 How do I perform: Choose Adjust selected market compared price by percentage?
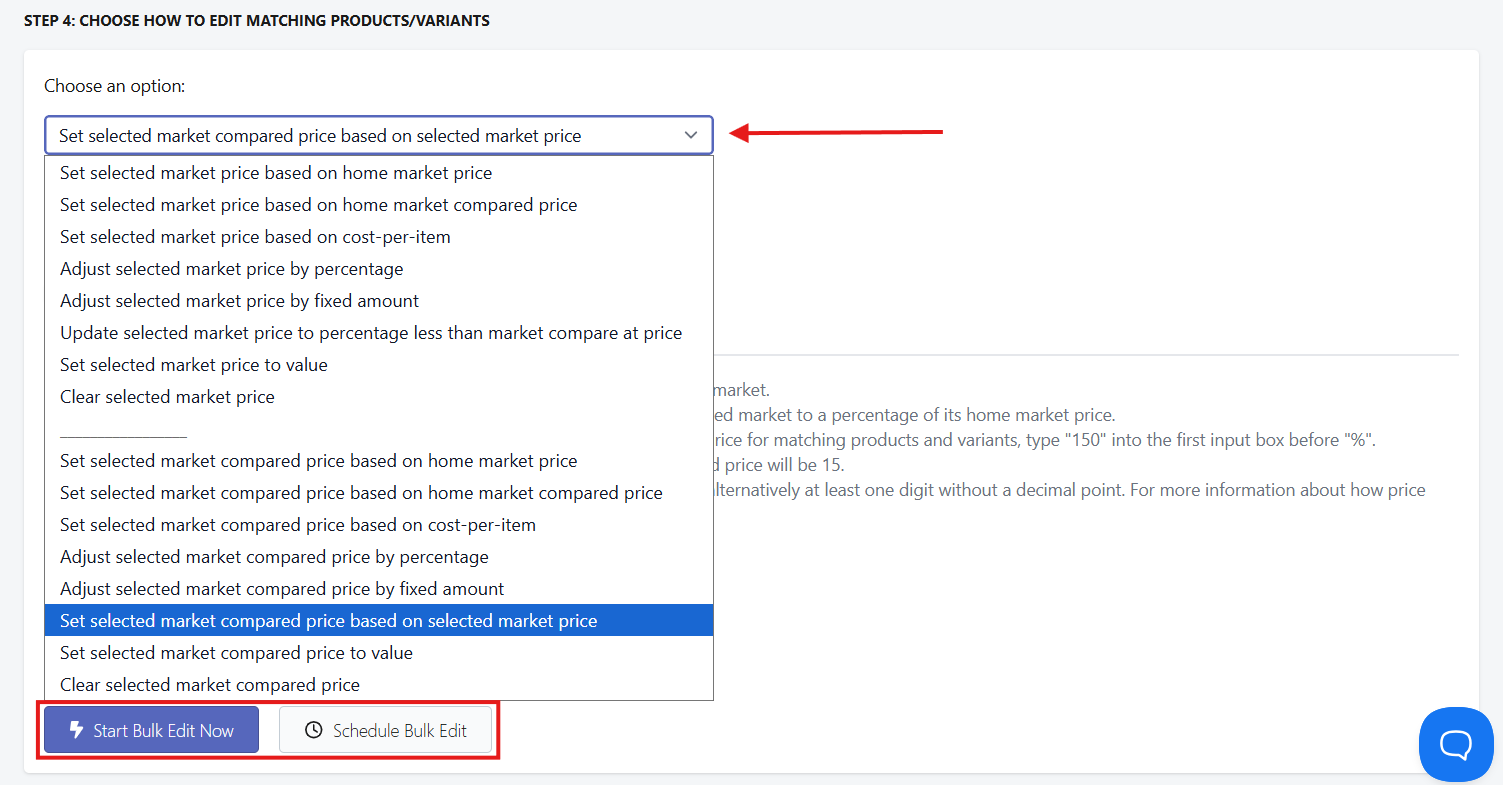pyautogui.click(x=379, y=557)
